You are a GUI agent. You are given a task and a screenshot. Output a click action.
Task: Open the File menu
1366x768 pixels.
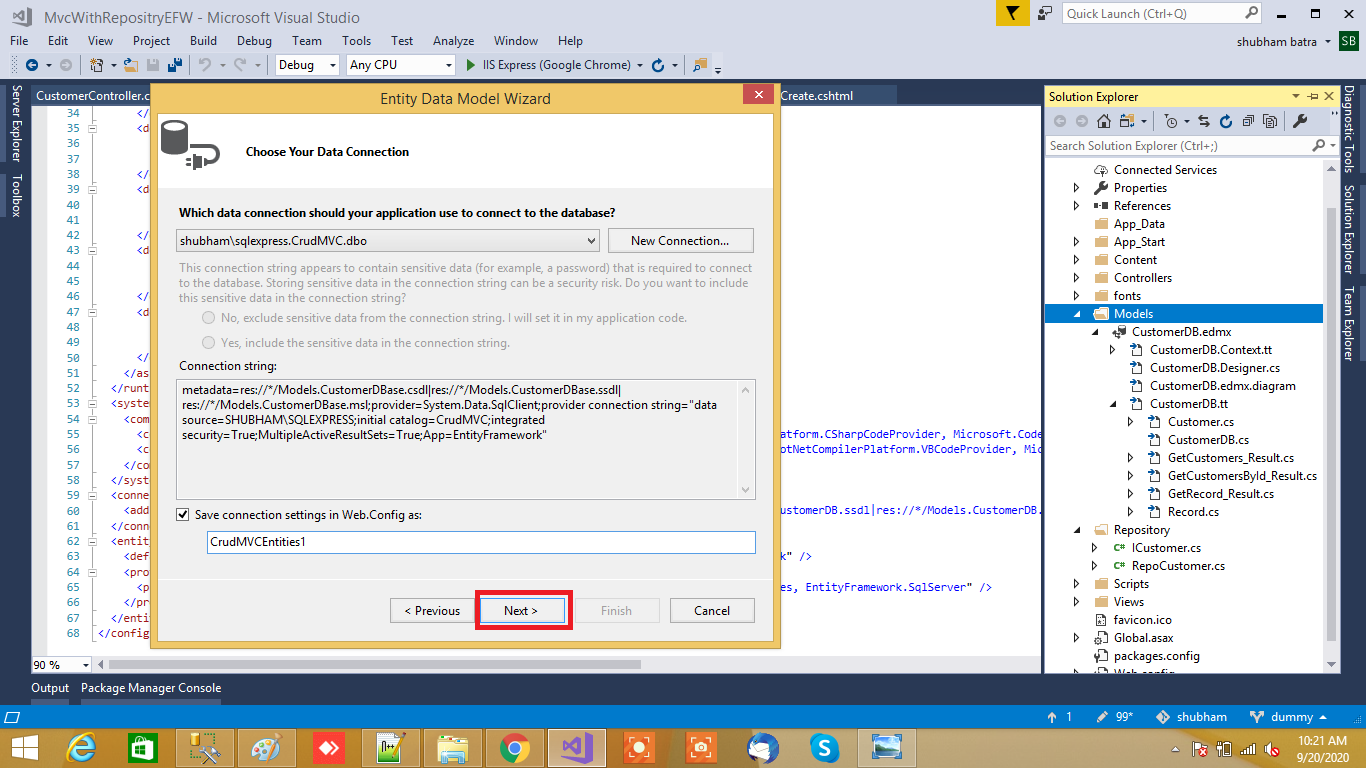19,41
